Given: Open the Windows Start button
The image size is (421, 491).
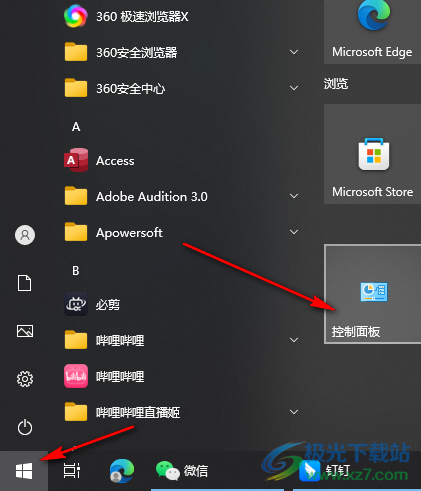Looking at the screenshot, I should [x=24, y=471].
